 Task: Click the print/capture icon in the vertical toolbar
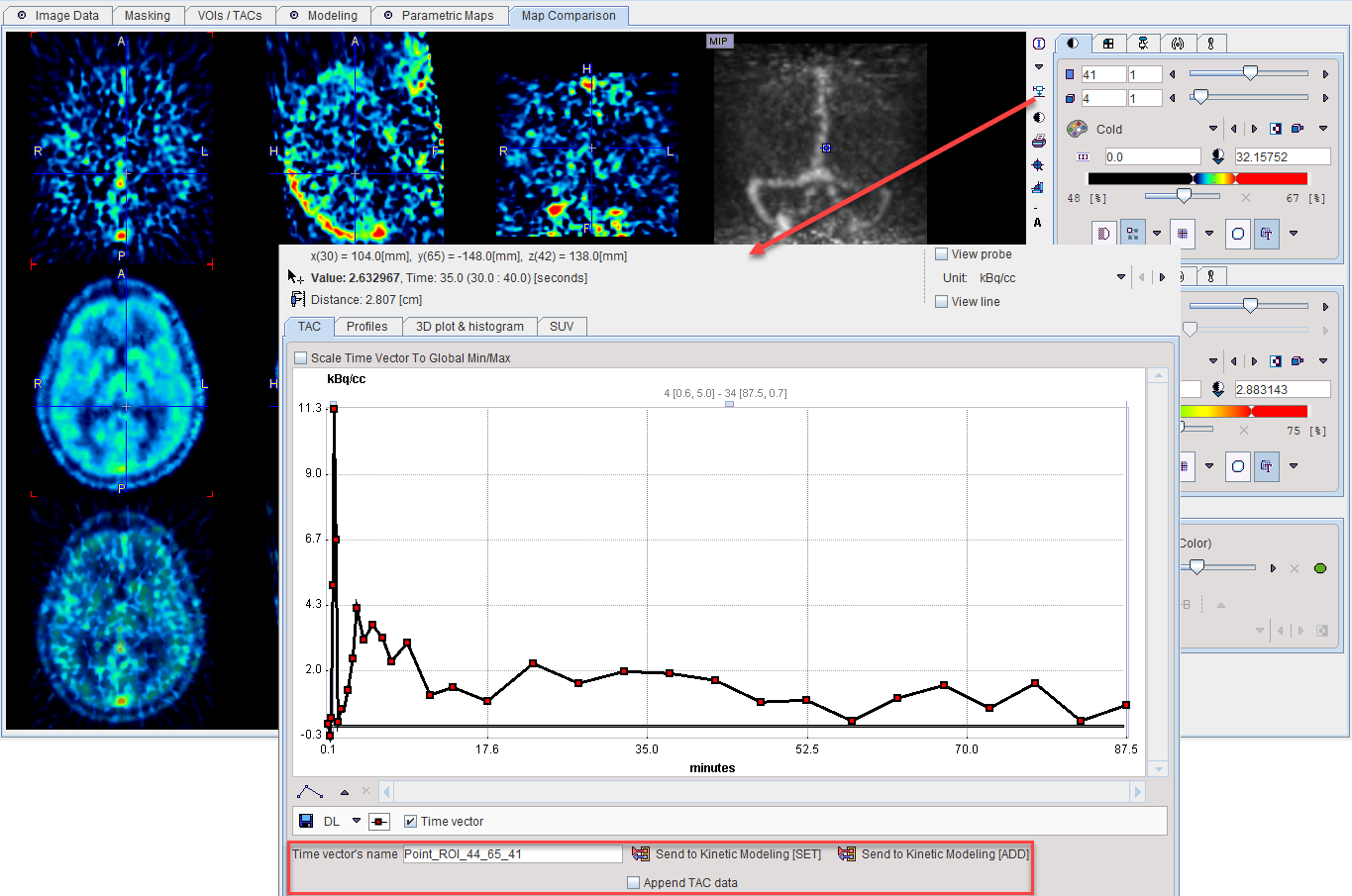[1038, 142]
